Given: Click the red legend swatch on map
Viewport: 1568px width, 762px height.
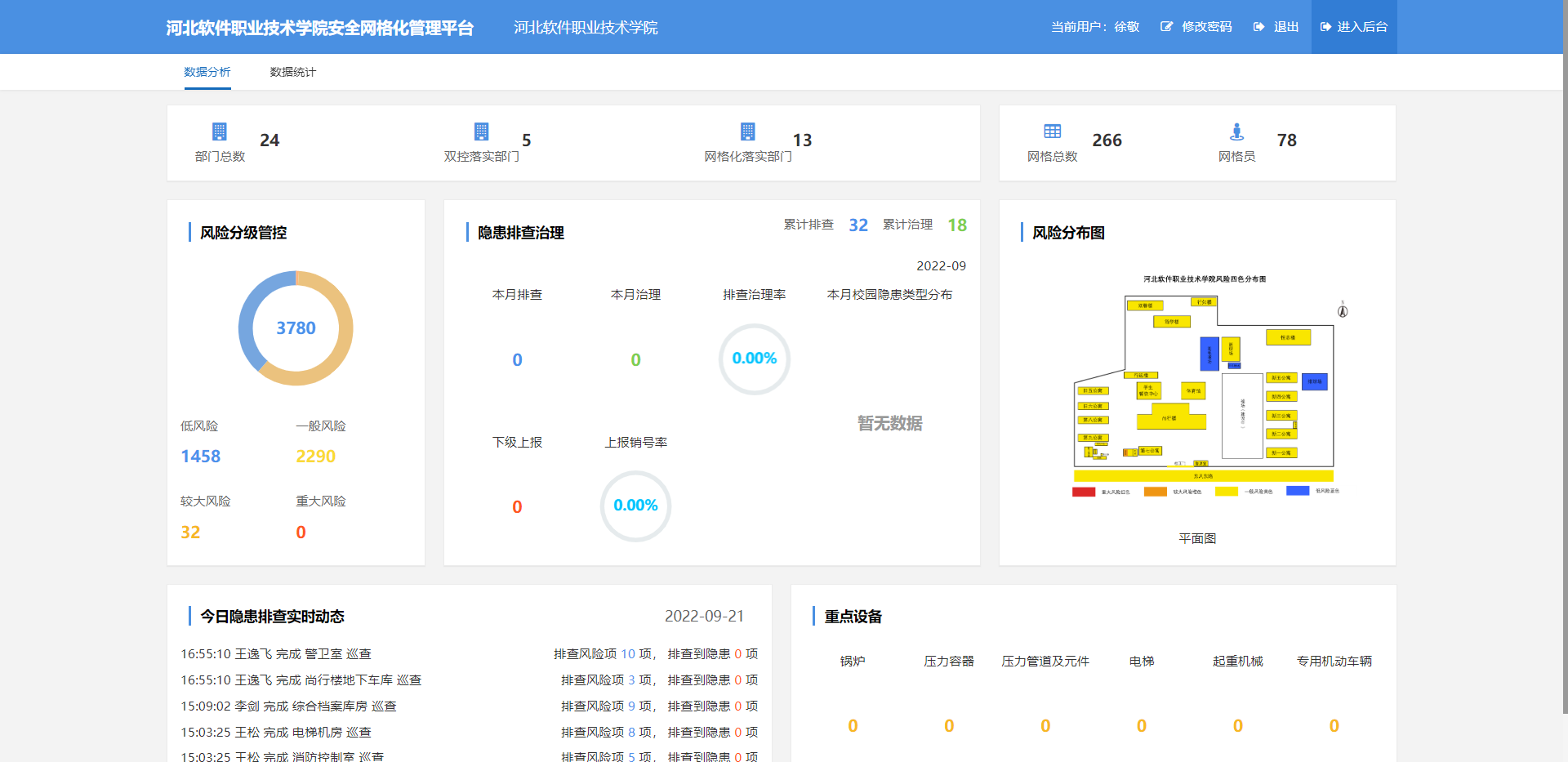Looking at the screenshot, I should tap(1083, 492).
